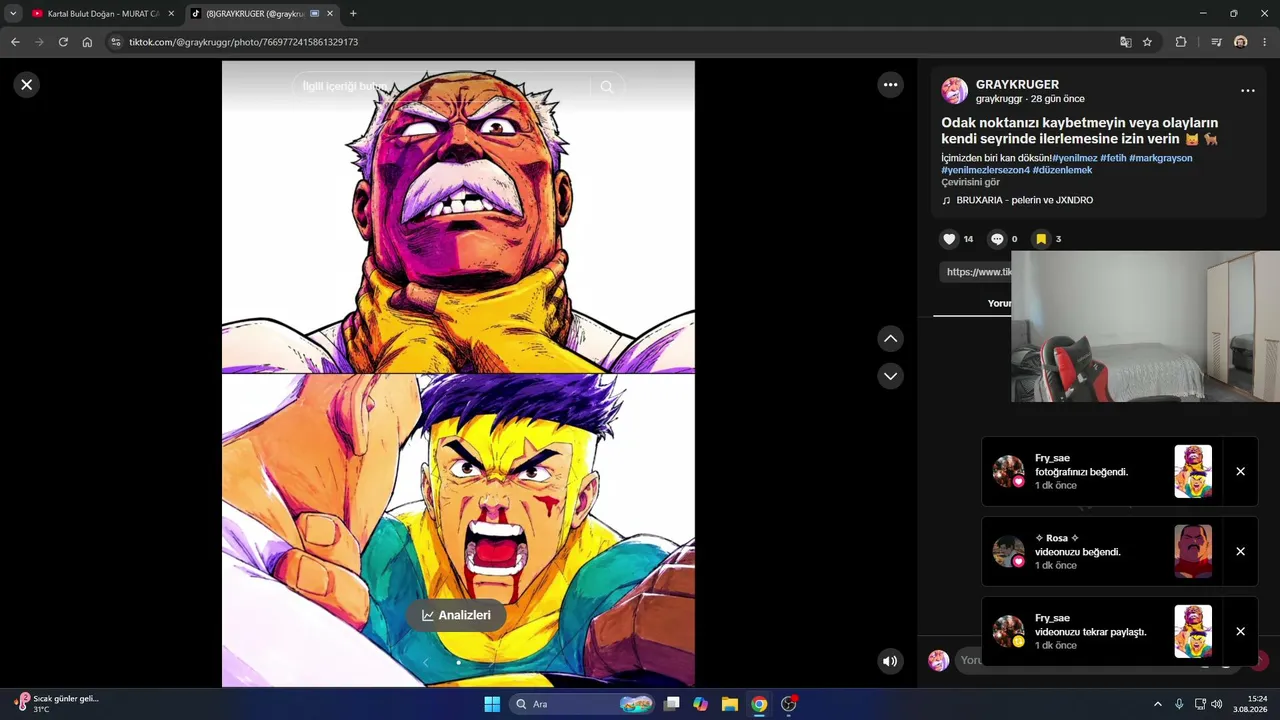The width and height of the screenshot is (1280, 720).
Task: Open the #fetih hashtag
Action: (x=1113, y=158)
